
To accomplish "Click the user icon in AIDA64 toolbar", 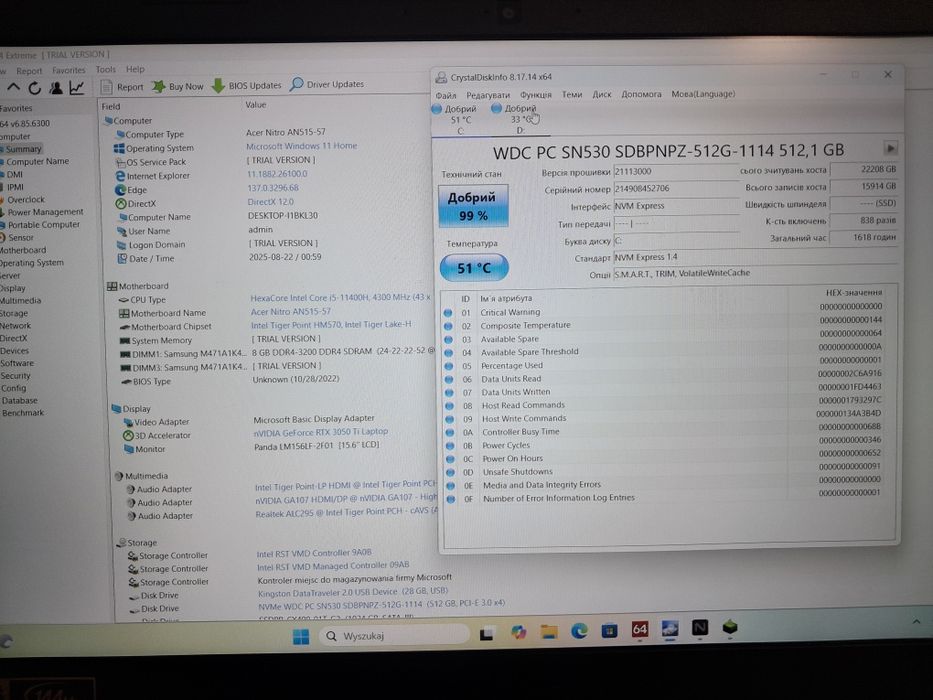I will [x=56, y=88].
